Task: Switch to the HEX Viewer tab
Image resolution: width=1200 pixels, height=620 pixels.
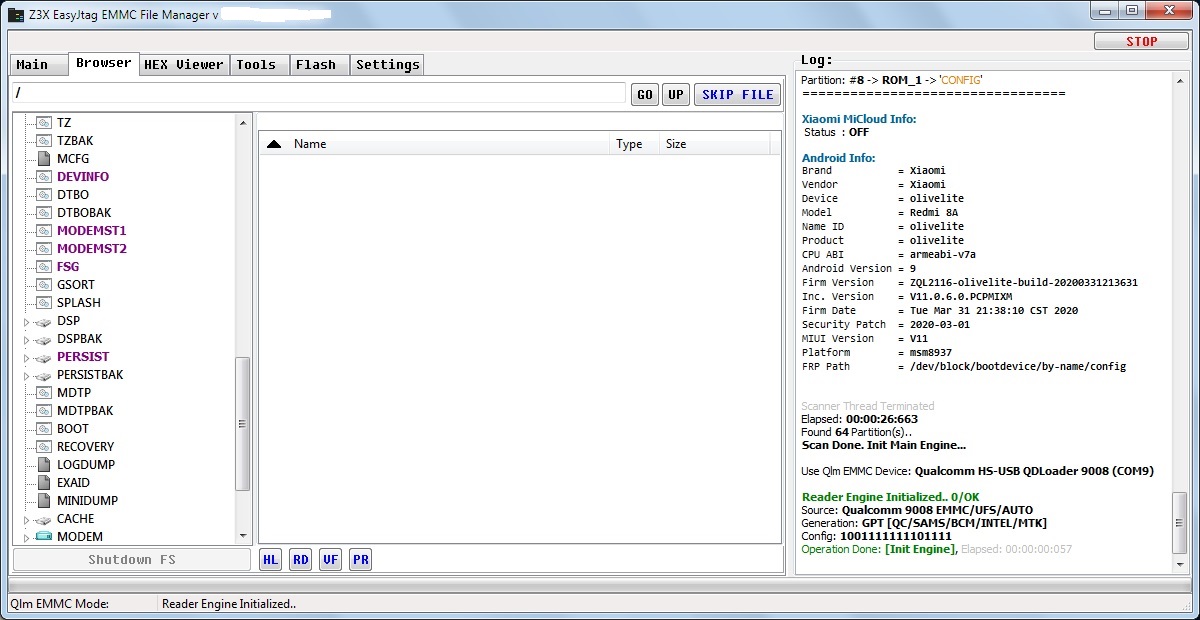Action: (x=184, y=65)
